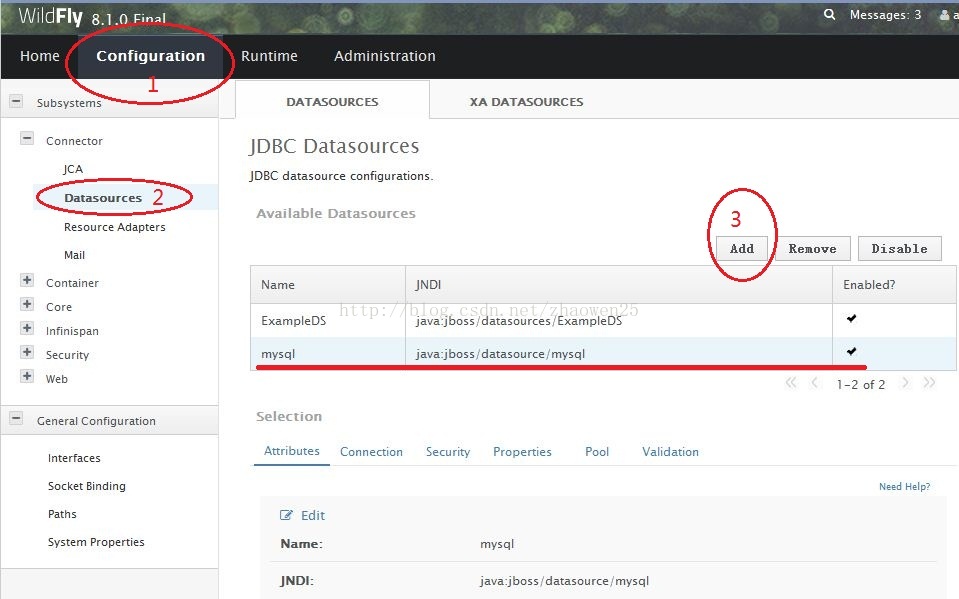Select JCA in the Connector tree
The width and height of the screenshot is (959, 599).
point(73,169)
